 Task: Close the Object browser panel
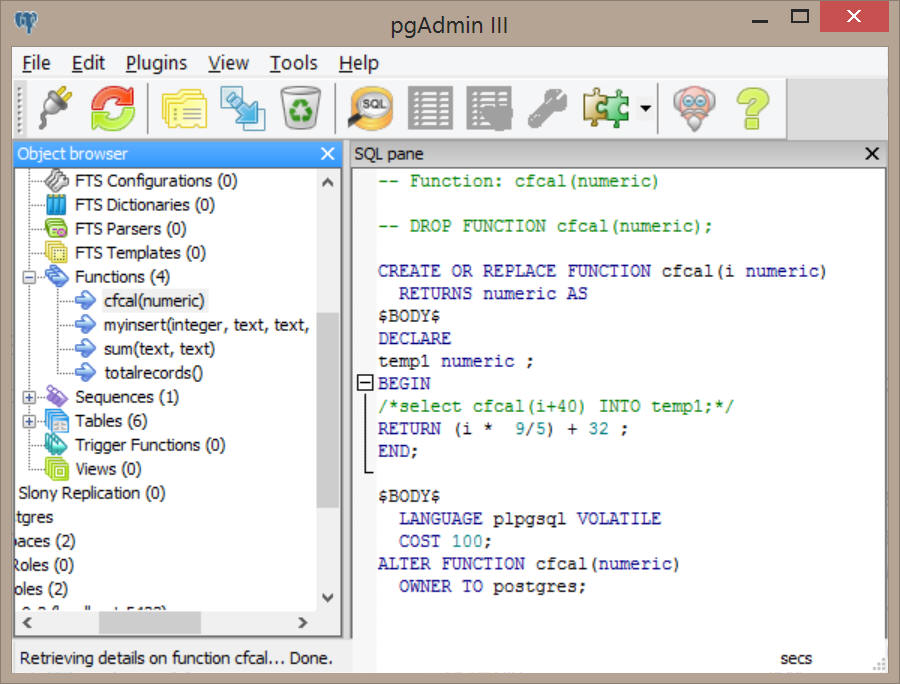coord(328,154)
